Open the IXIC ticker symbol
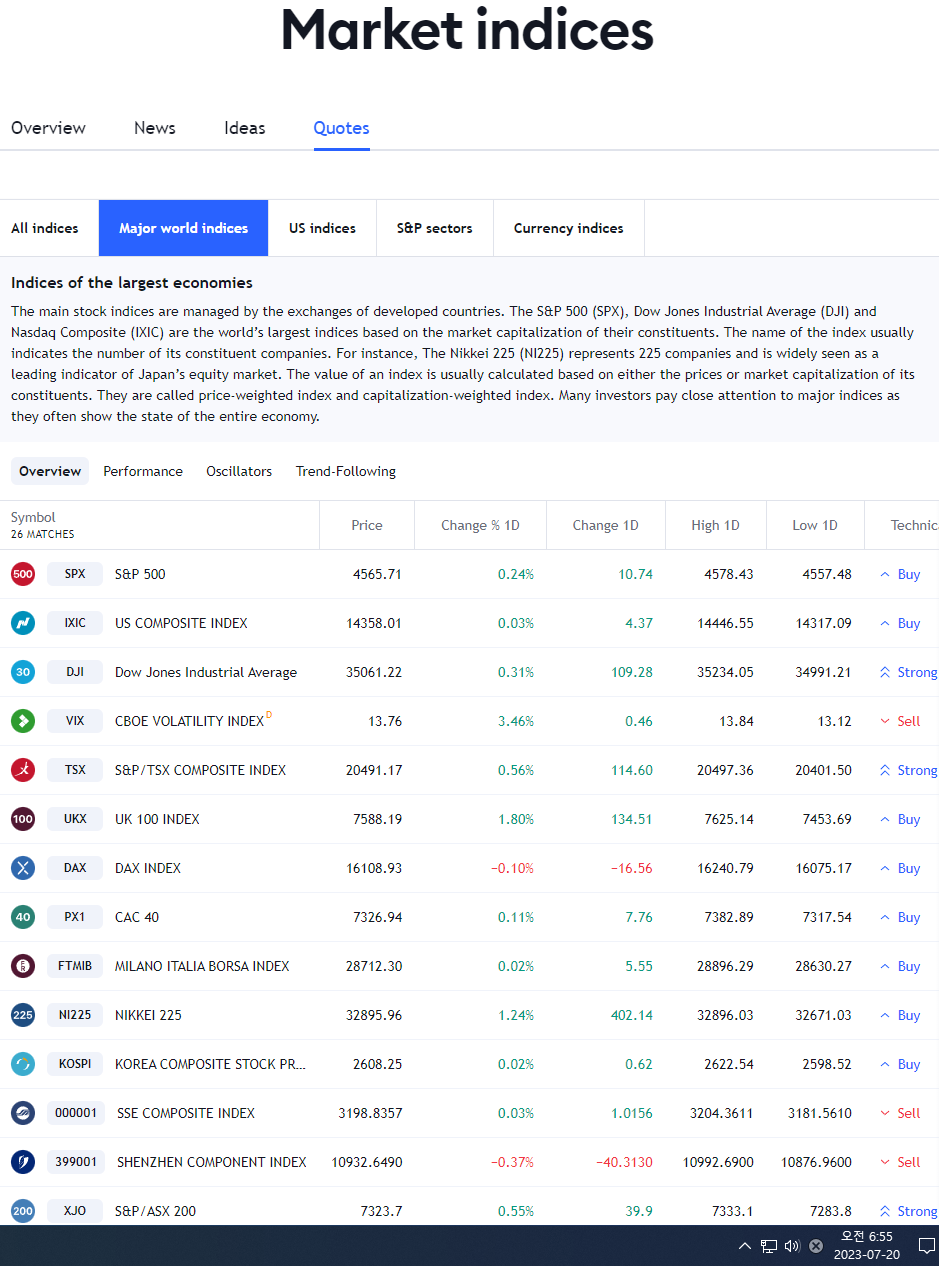 point(75,623)
